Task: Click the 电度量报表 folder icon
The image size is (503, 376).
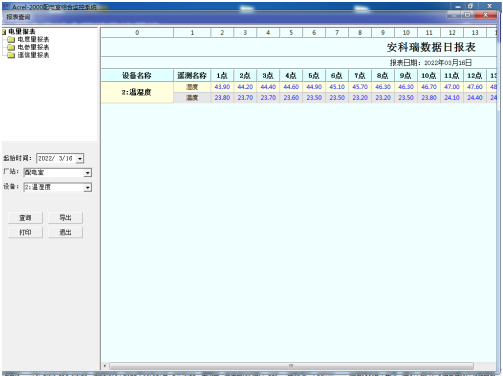Action: 11,39
